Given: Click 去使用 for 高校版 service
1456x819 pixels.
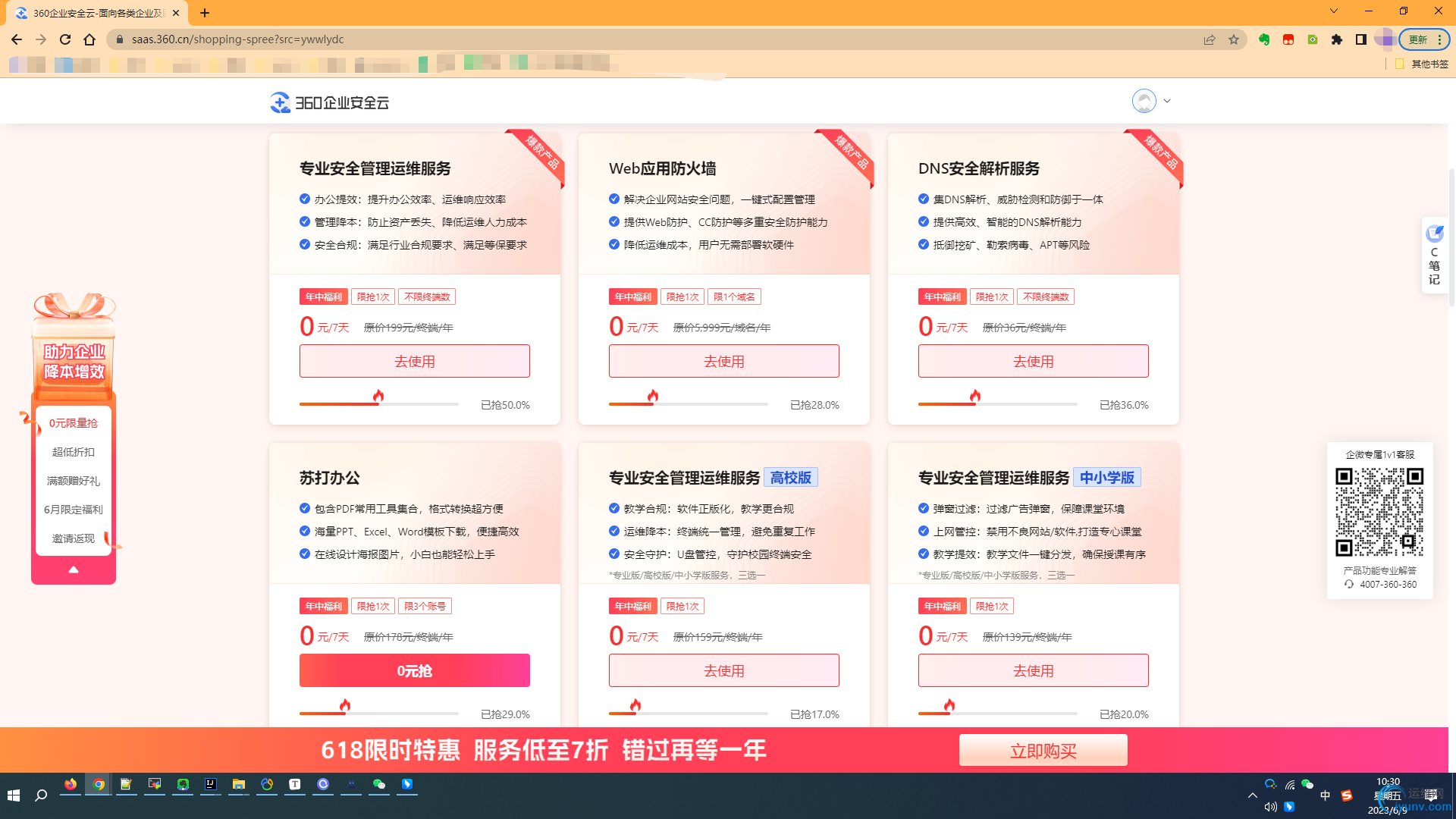Looking at the screenshot, I should 724,670.
